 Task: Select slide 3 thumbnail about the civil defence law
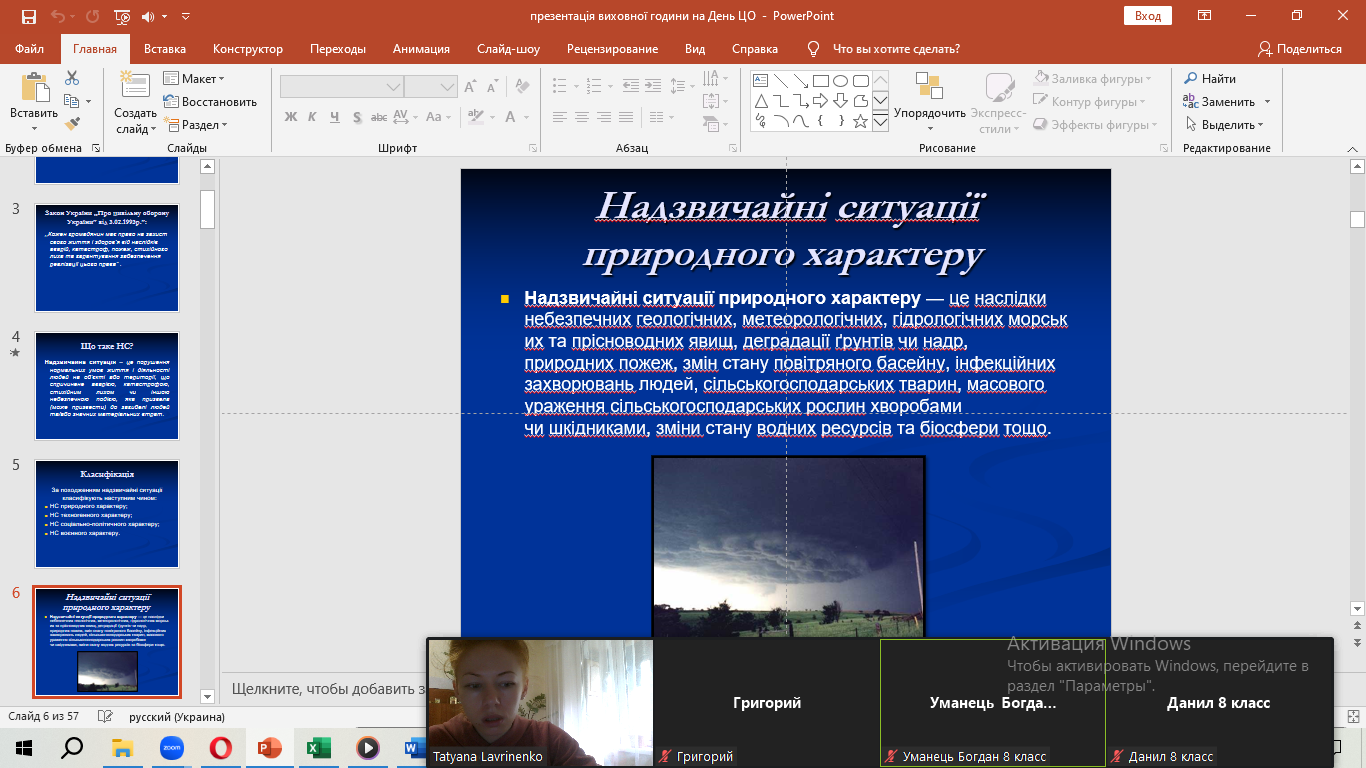pos(107,258)
